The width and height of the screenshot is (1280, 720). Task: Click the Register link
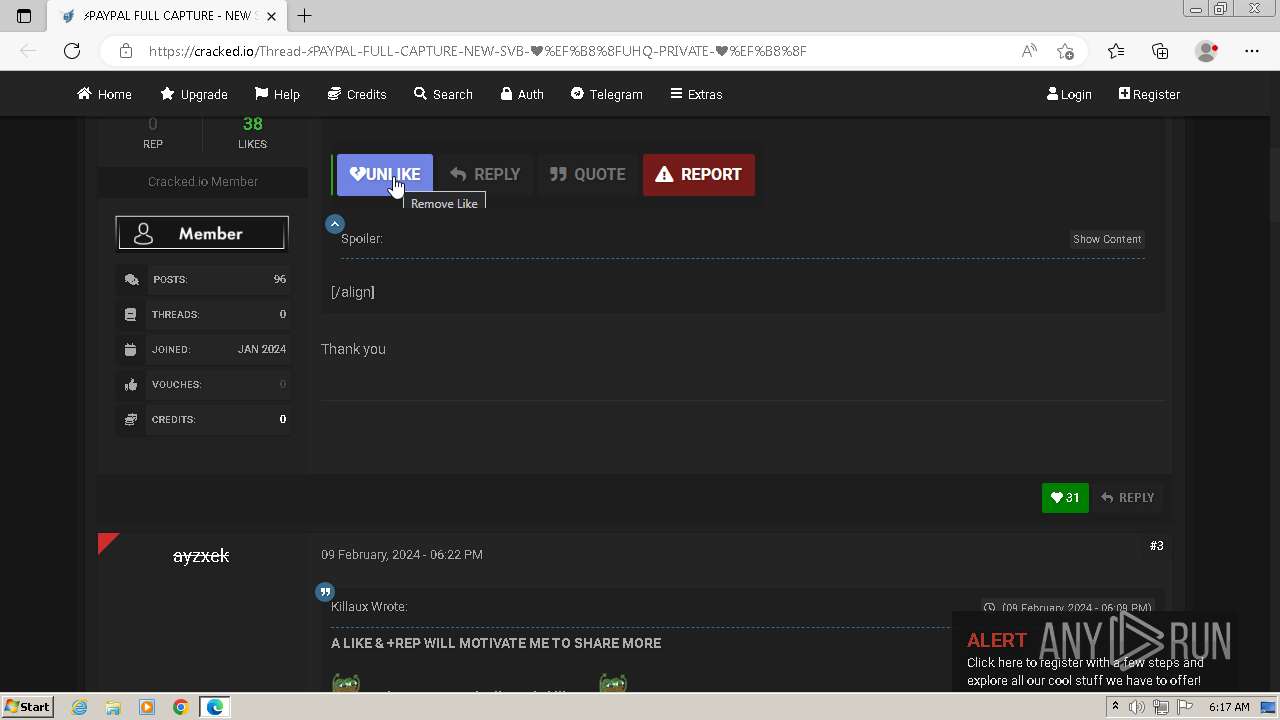pos(1149,94)
